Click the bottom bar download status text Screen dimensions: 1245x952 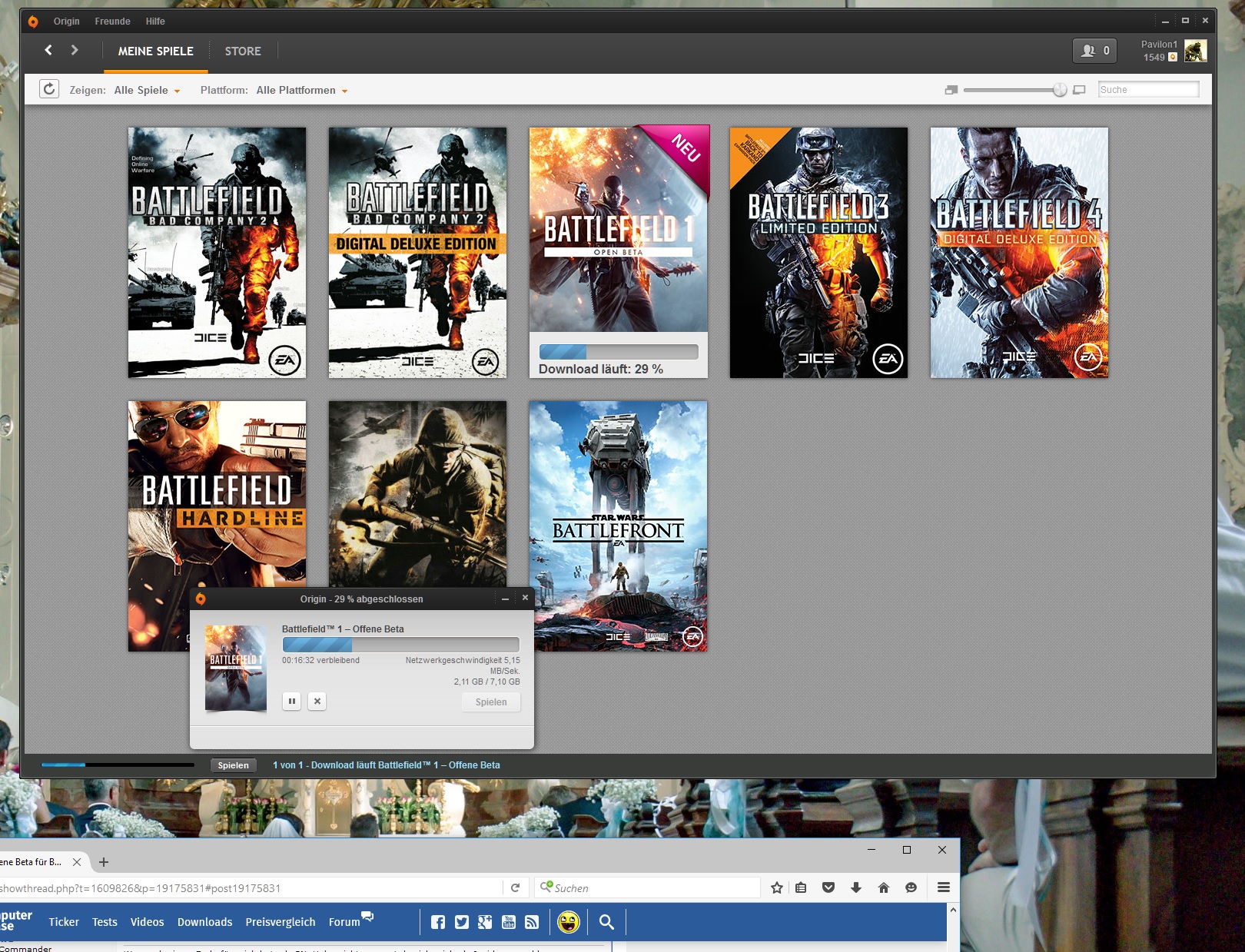387,765
